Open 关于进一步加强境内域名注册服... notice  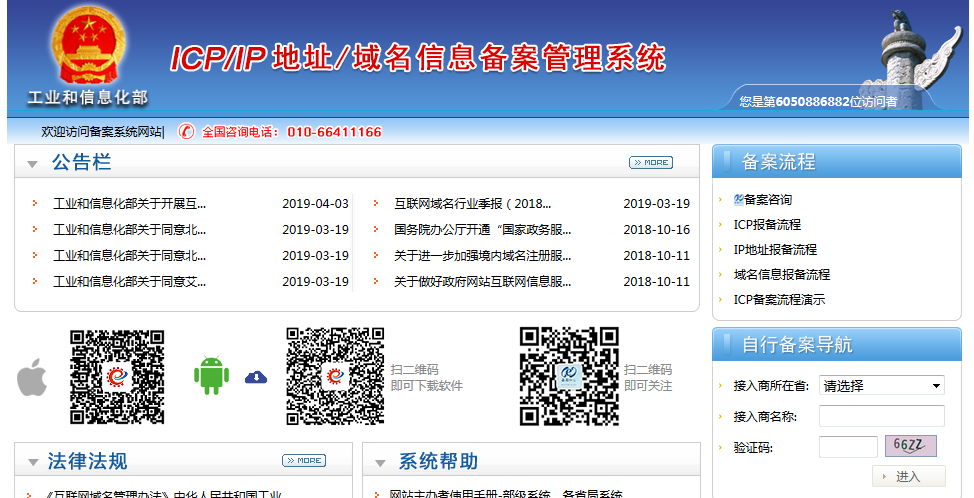coord(482,256)
